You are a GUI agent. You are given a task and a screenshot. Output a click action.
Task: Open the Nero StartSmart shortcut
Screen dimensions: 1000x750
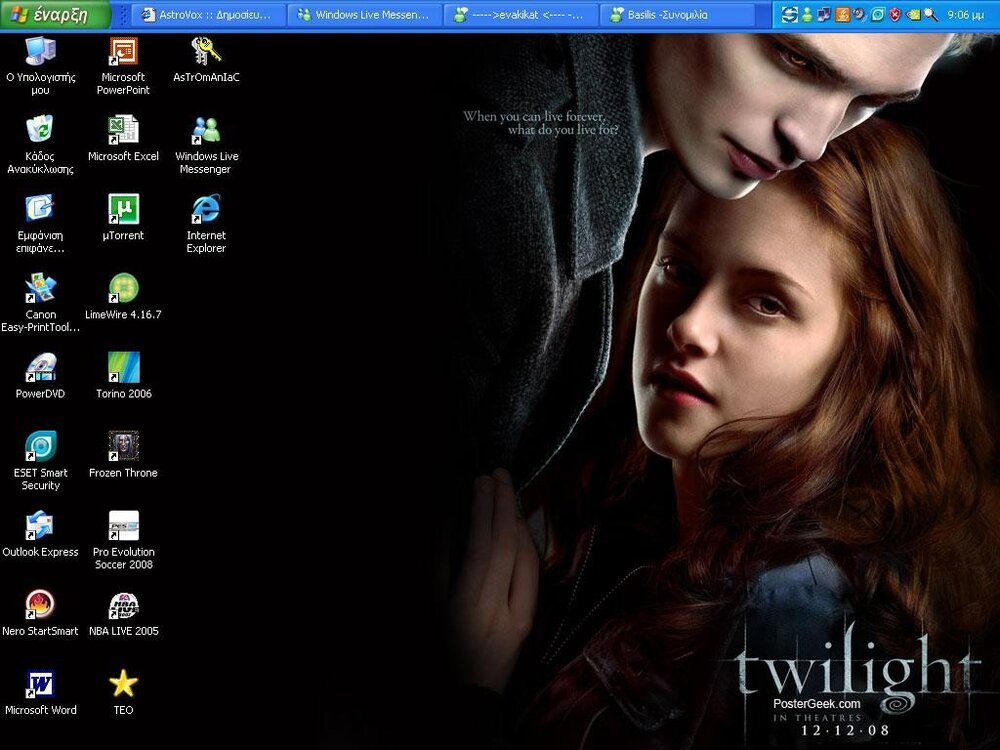40,605
